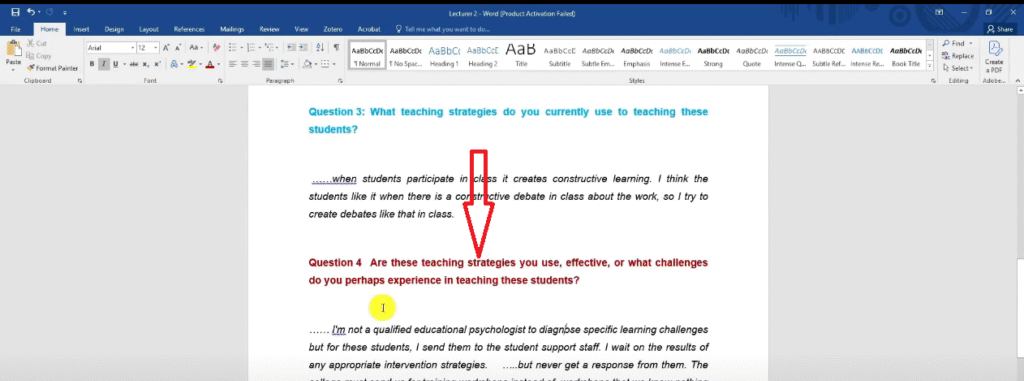
Task: Click the Paste clipboard icon
Action: pos(14,48)
